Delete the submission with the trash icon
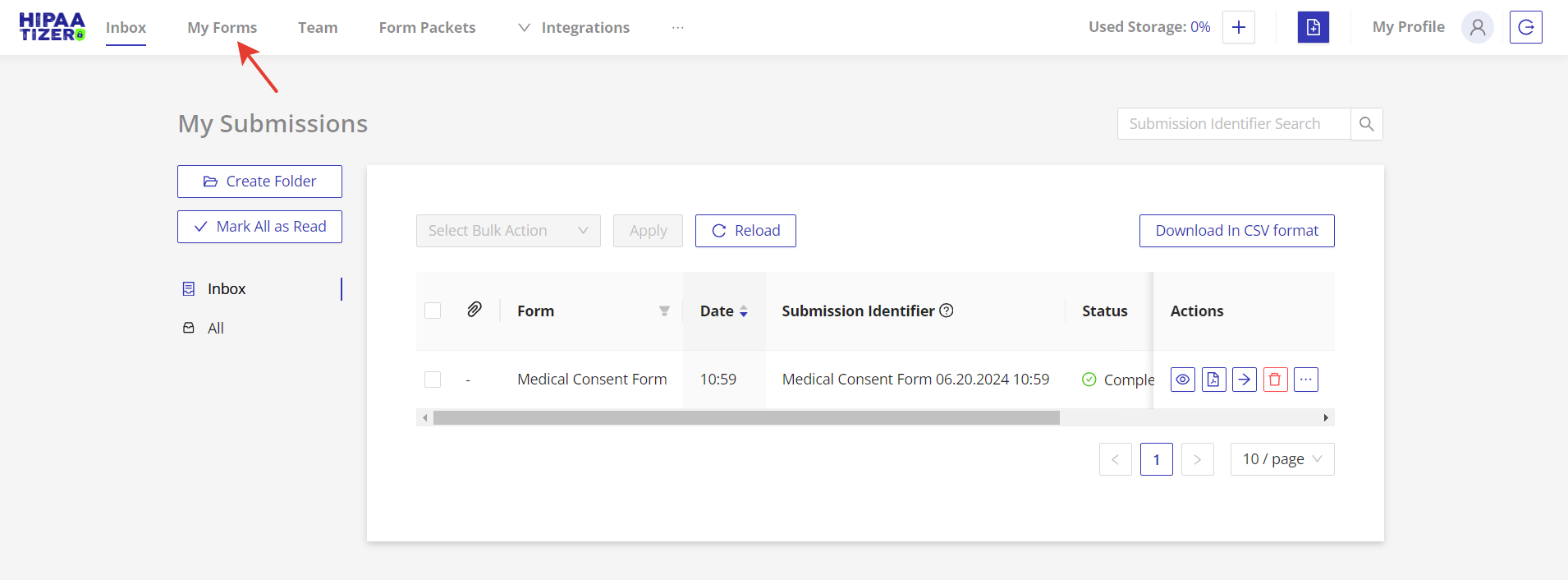 coord(1275,380)
